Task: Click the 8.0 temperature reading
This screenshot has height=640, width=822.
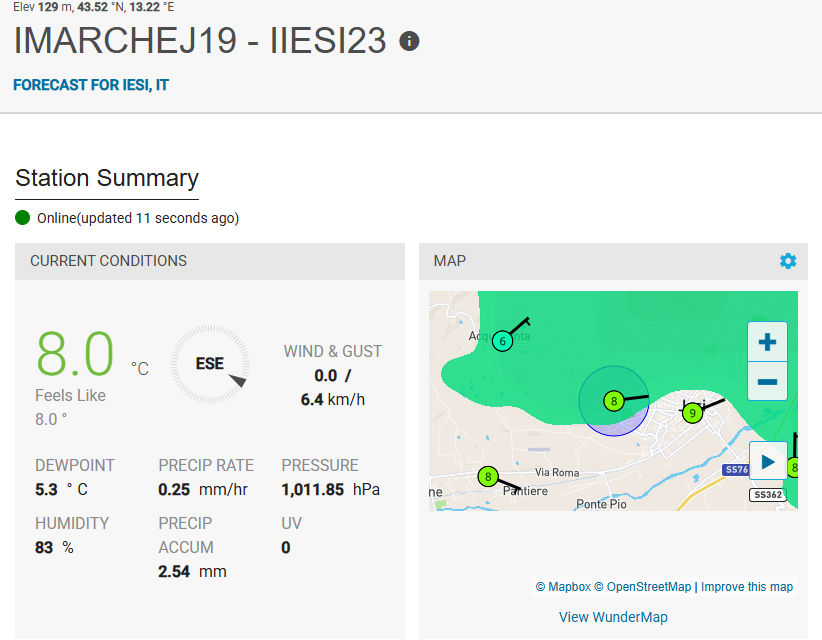Action: (76, 356)
